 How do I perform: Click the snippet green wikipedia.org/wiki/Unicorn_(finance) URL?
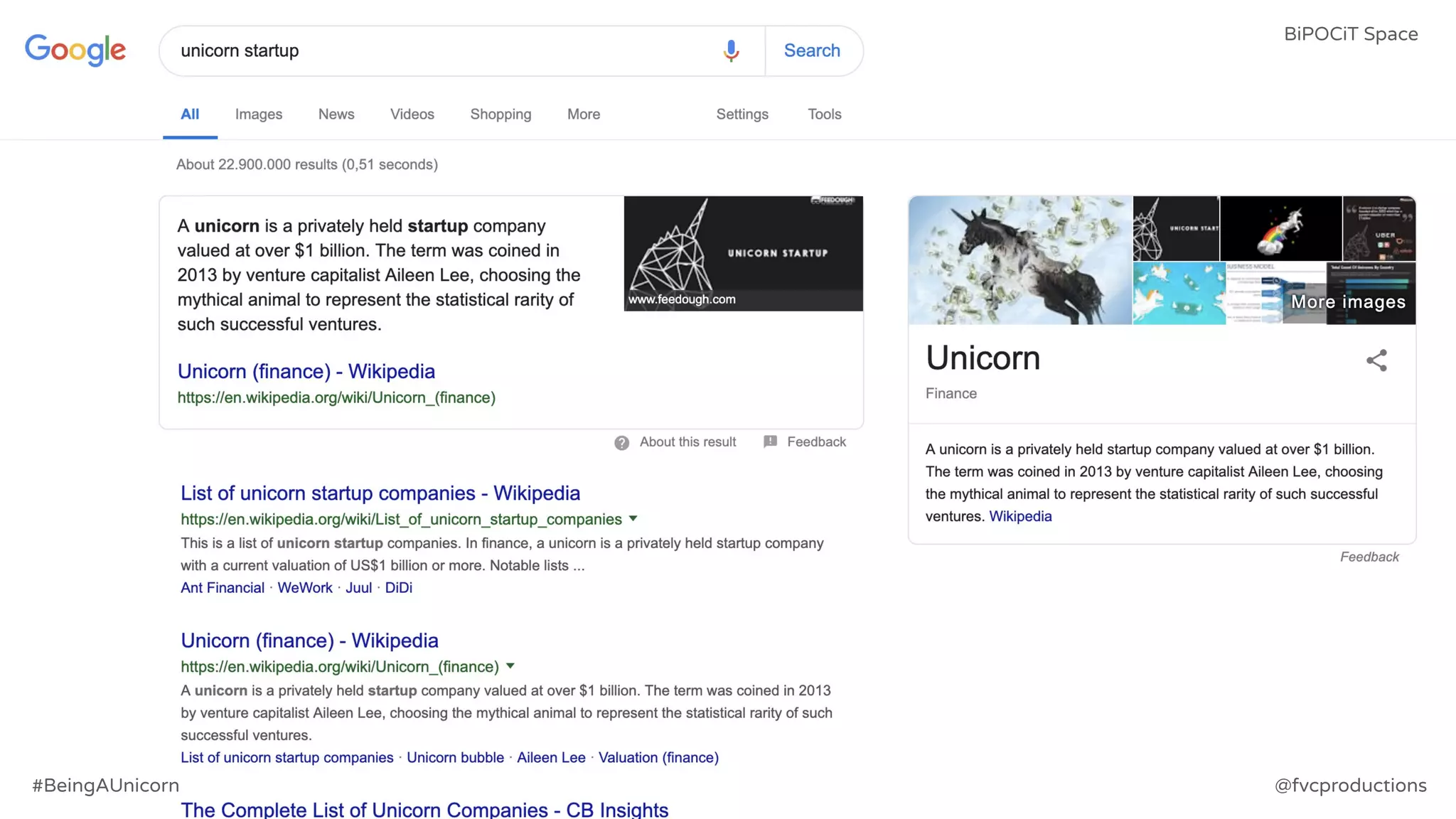pyautogui.click(x=336, y=398)
